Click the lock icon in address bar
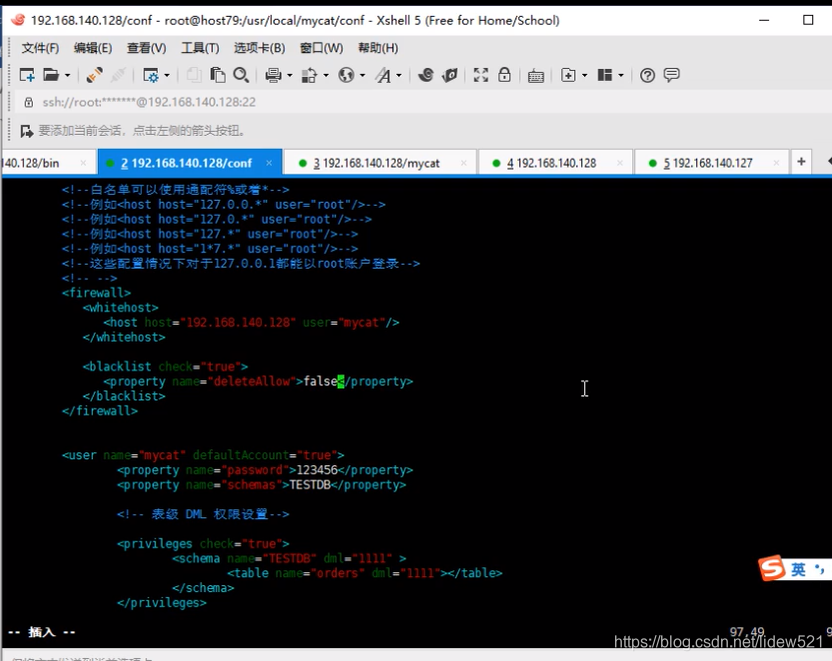 click(29, 102)
